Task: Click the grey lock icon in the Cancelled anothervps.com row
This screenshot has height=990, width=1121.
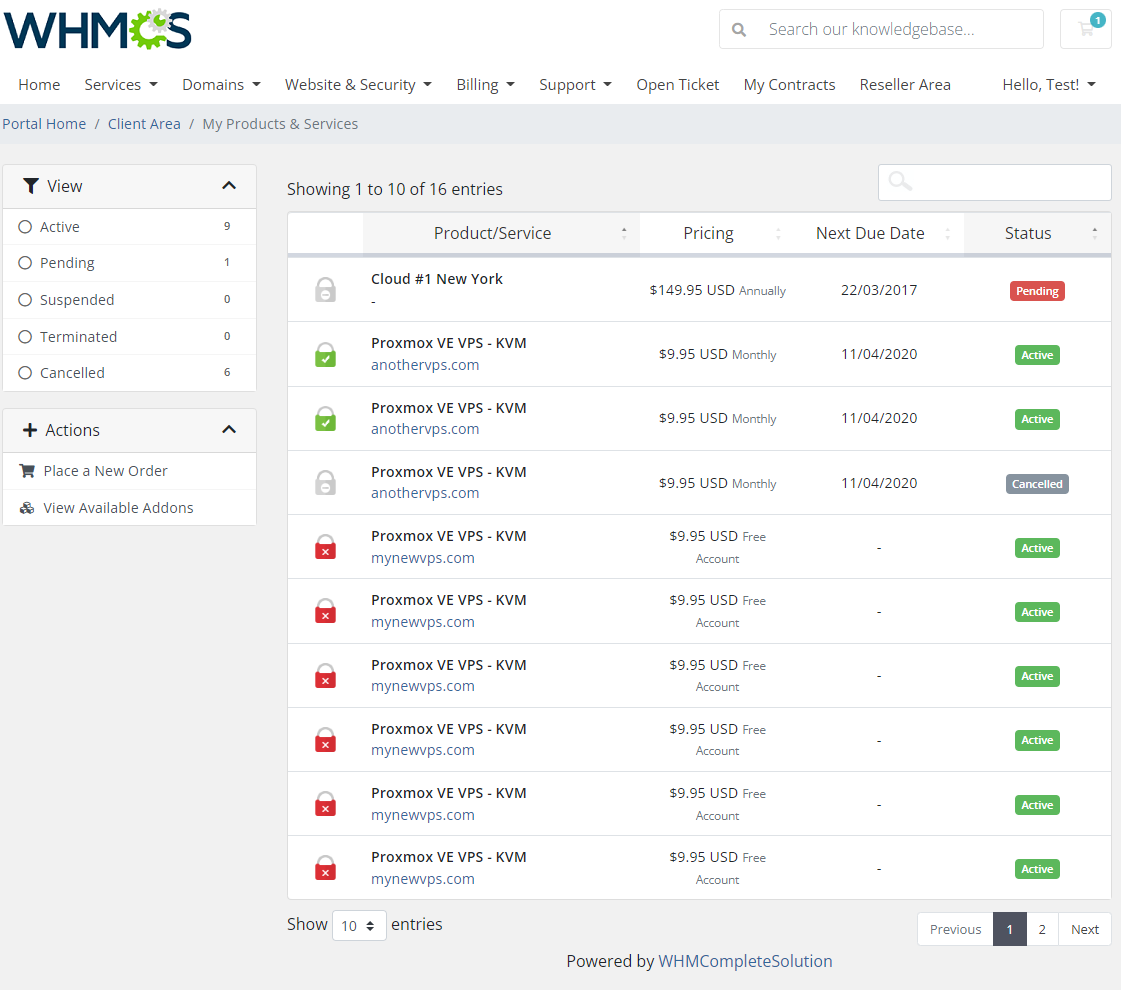Action: click(325, 483)
